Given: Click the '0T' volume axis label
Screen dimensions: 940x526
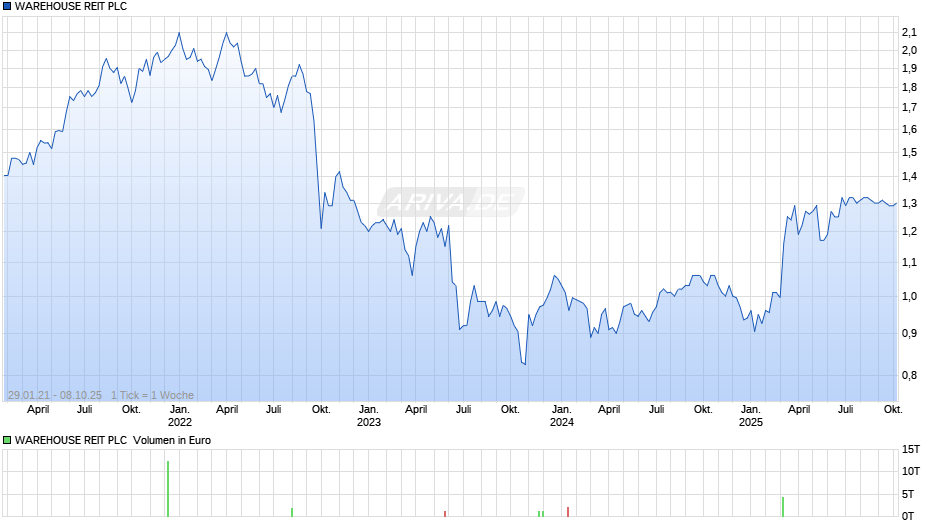Looking at the screenshot, I should (x=908, y=516).
